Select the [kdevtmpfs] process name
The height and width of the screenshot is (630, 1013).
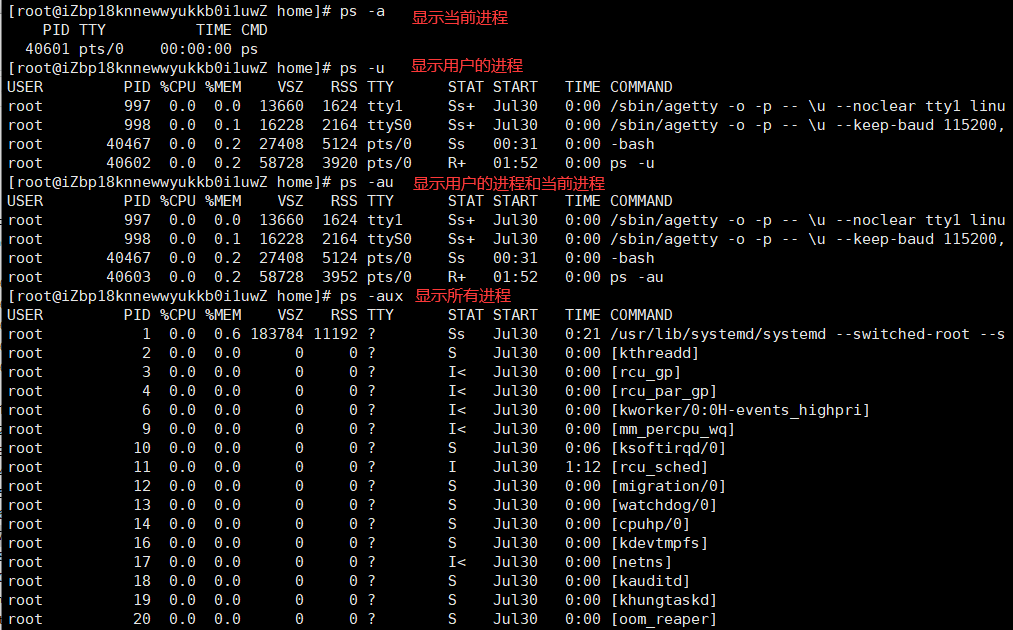click(x=658, y=543)
